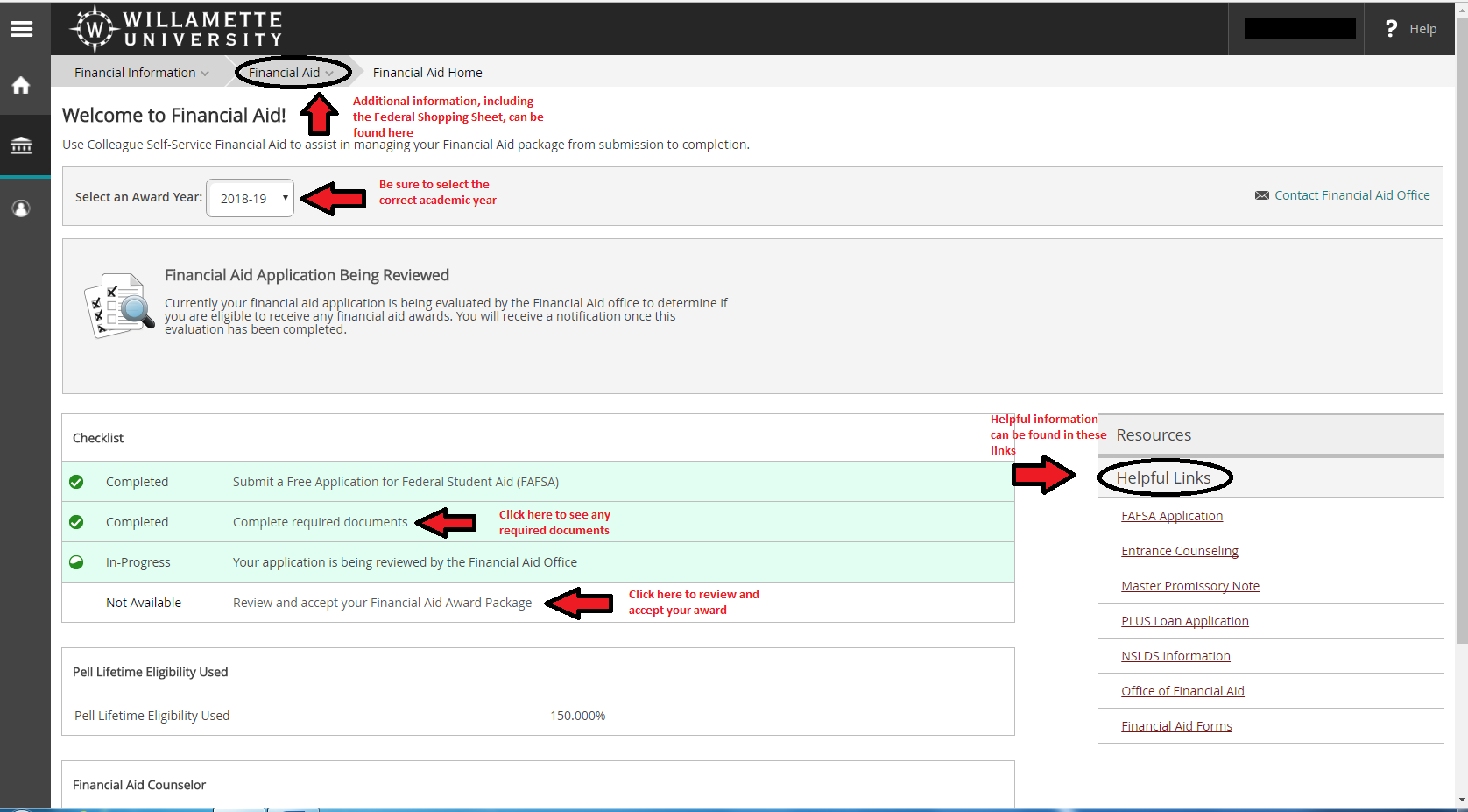Click Review and accept your Financial Aid Award Package
The image size is (1468, 812).
[382, 603]
